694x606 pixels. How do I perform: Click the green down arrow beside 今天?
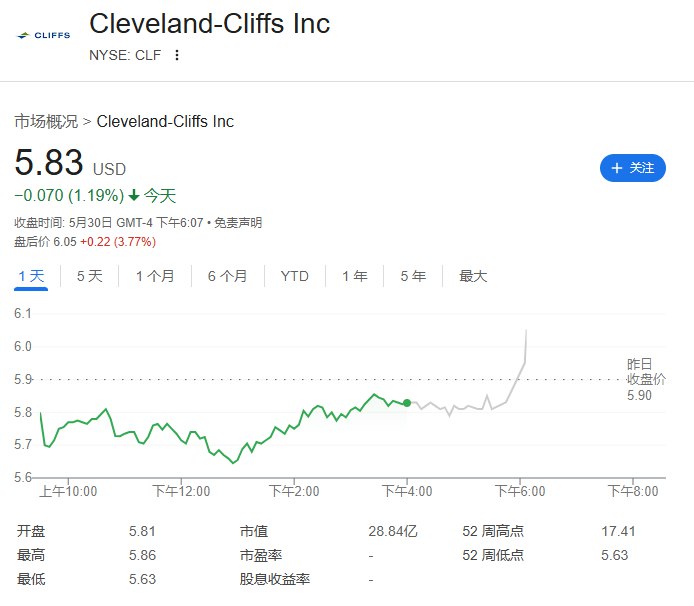(x=134, y=195)
